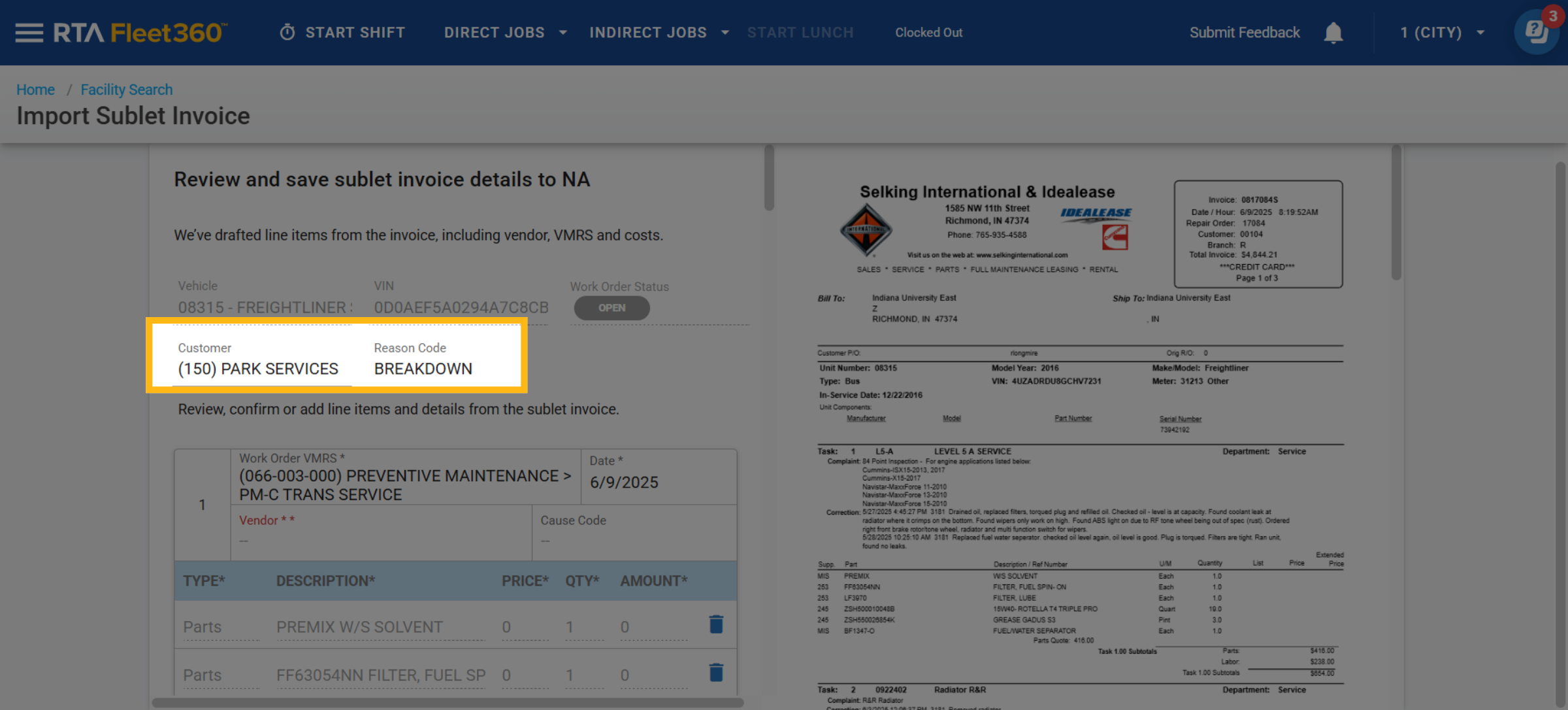1568x710 pixels.
Task: Click the RTA Fleet360 logo
Action: click(140, 33)
